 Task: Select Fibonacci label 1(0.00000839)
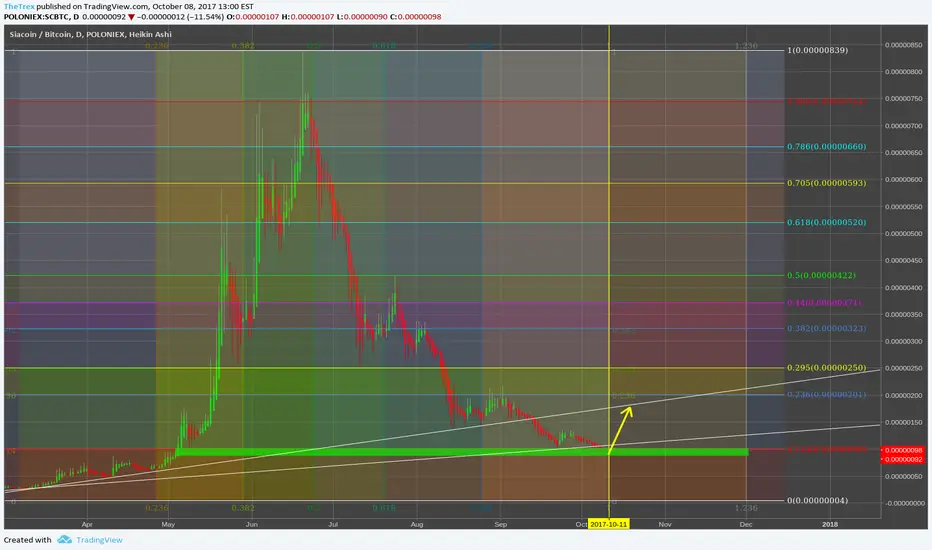tap(817, 50)
